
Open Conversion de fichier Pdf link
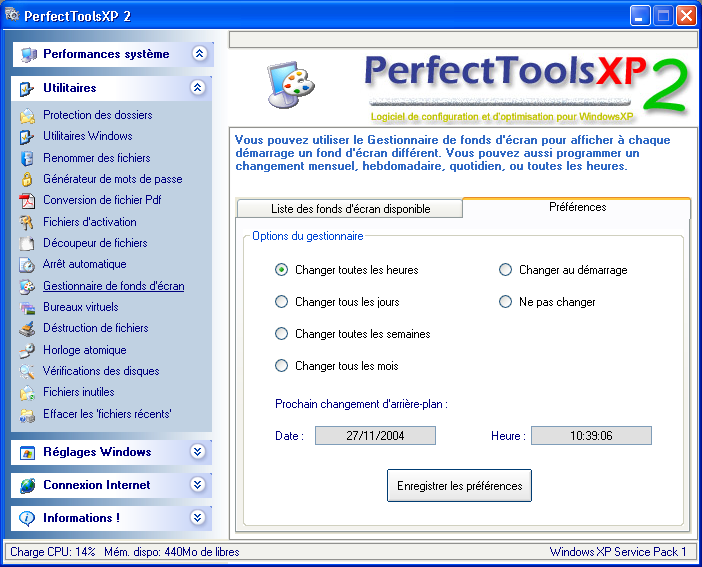point(102,200)
